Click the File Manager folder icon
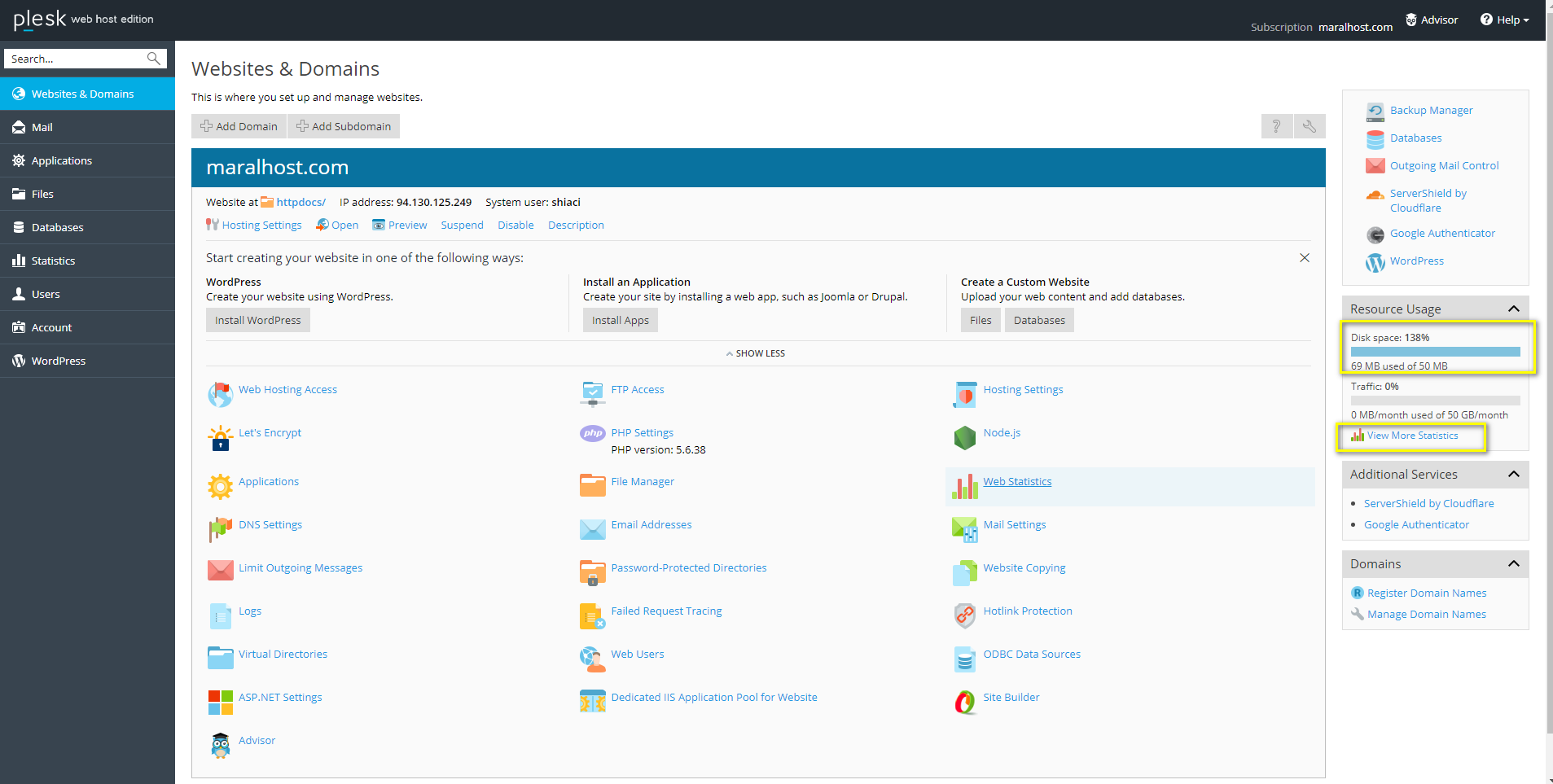This screenshot has height=784, width=1553. click(x=593, y=485)
